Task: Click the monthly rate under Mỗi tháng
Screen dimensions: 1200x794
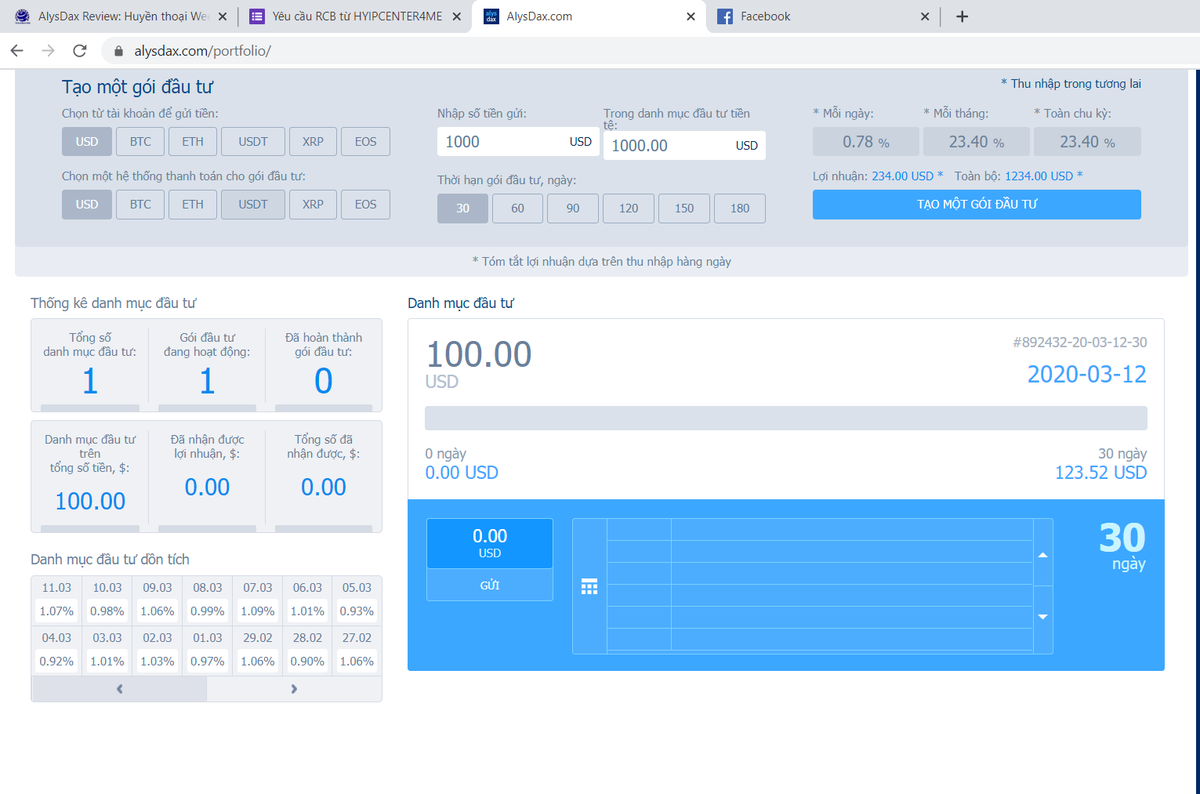Action: pos(976,142)
